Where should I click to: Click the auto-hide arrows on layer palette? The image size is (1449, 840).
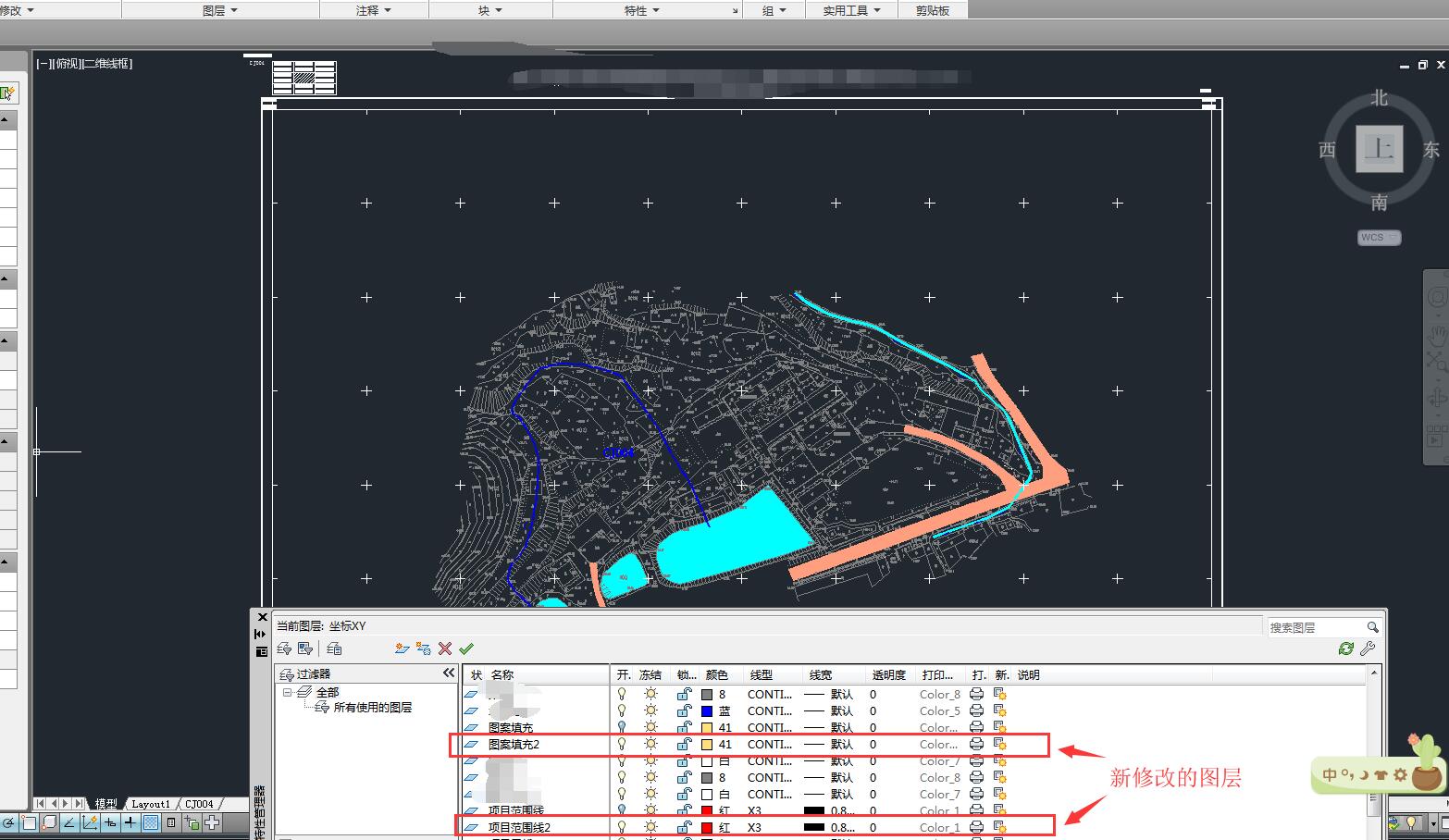(261, 634)
